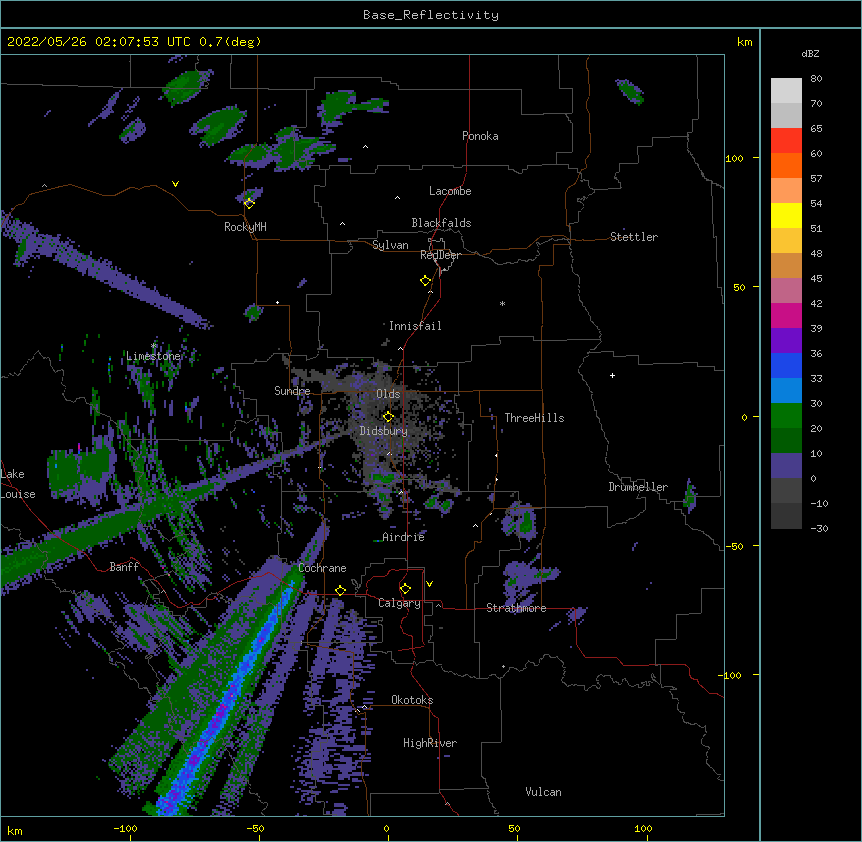Screen dimensions: 862x842
Task: Click the 2022/05/26 02:07:53 UTC timestamp
Action: 99,42
